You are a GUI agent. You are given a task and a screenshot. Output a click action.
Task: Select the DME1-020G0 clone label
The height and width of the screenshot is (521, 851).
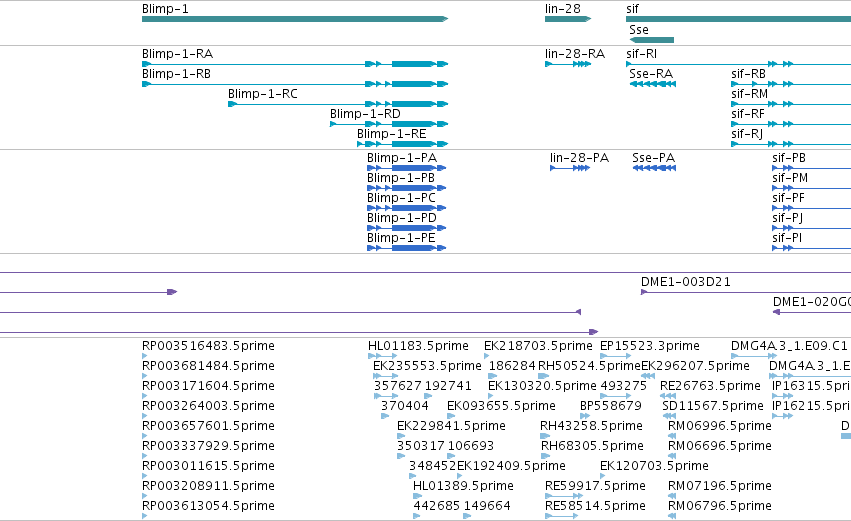pyautogui.click(x=811, y=302)
